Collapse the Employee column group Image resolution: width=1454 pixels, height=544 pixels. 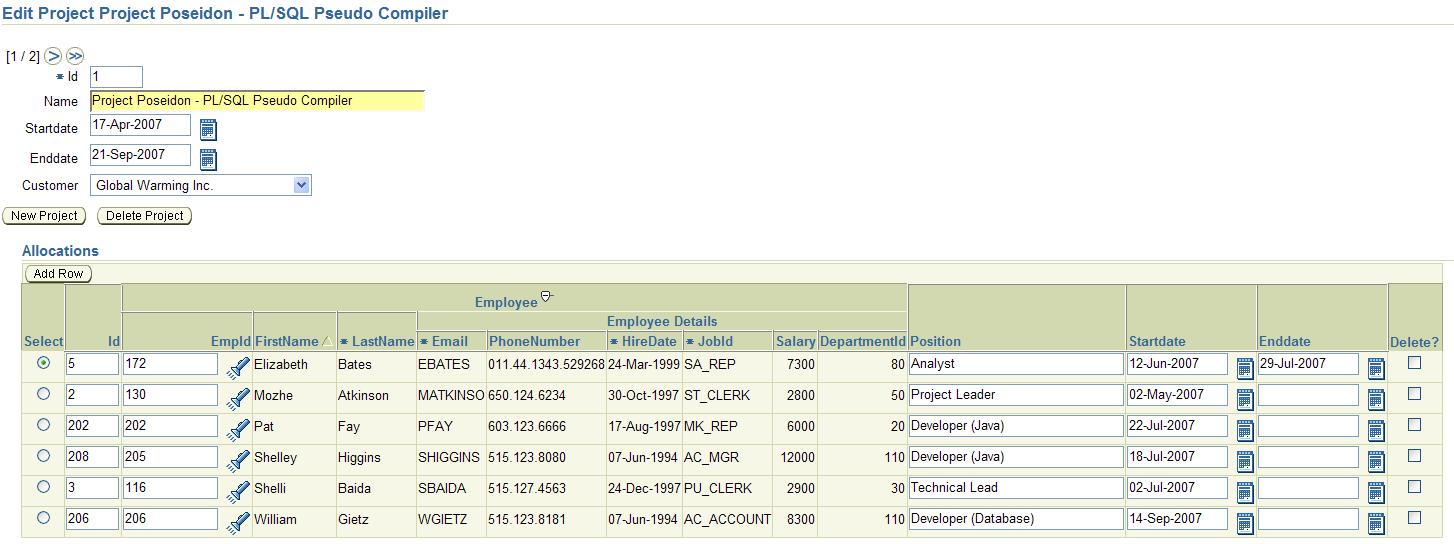click(546, 297)
